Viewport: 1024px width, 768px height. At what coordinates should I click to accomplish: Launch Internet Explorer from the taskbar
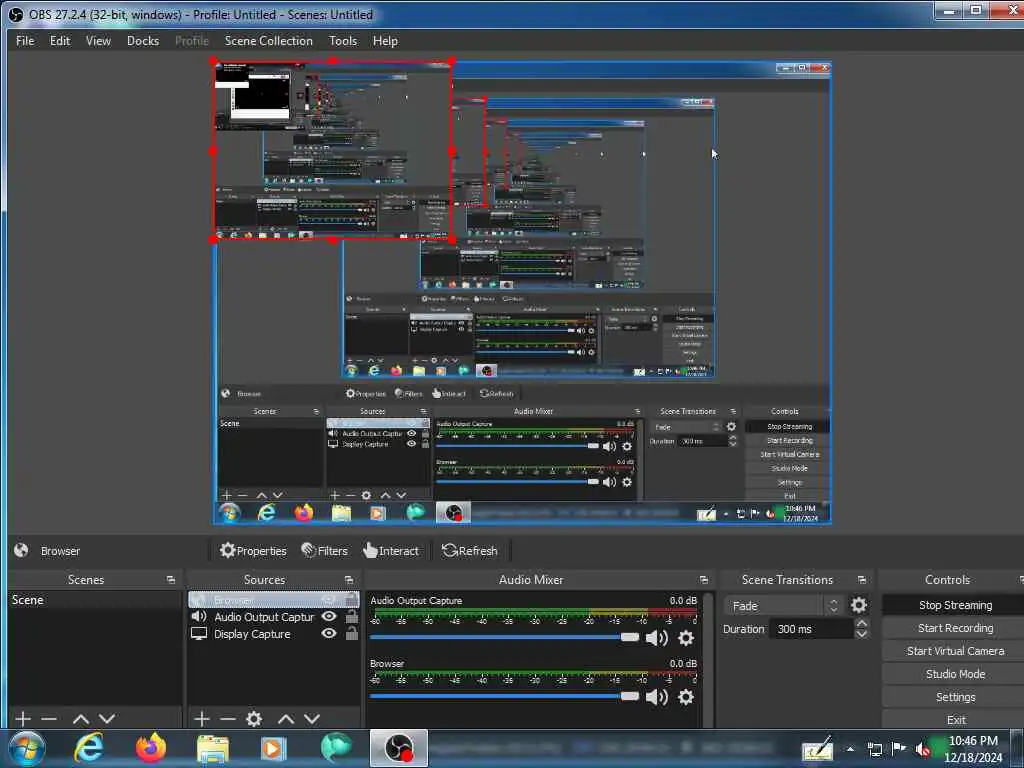[x=88, y=748]
